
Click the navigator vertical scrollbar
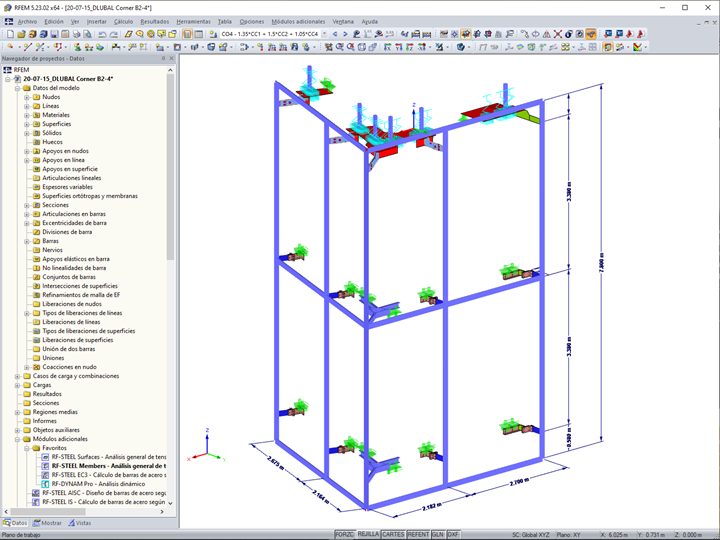pos(170,165)
